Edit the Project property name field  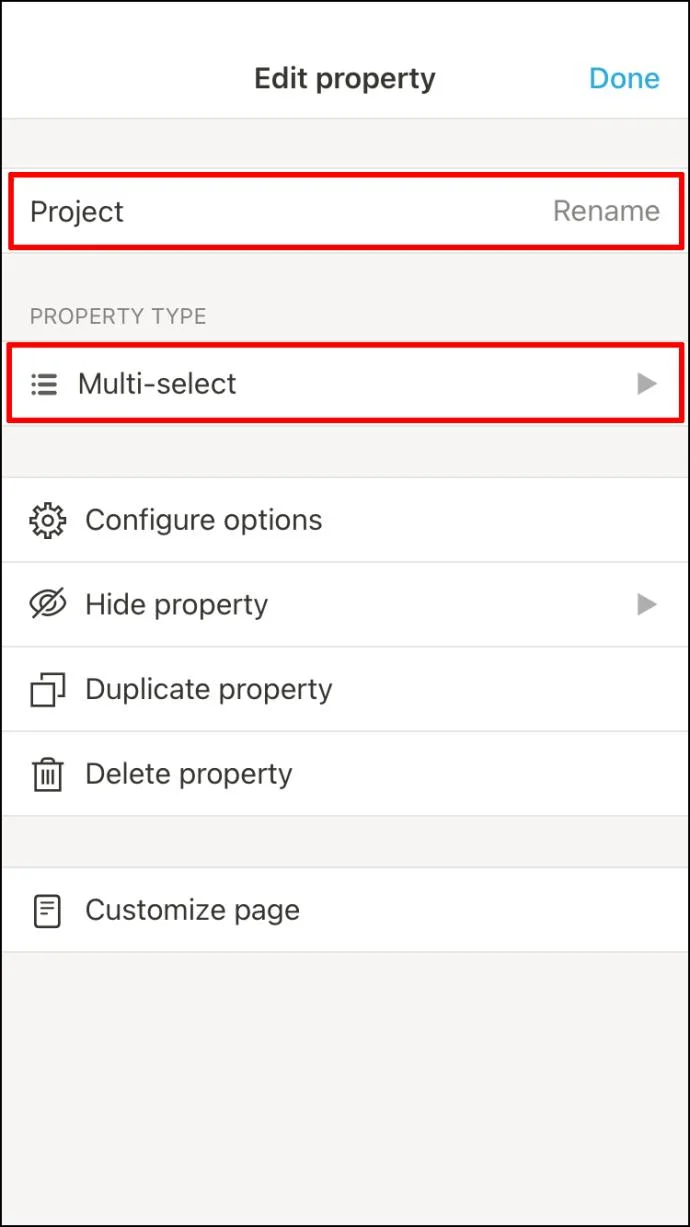point(345,211)
